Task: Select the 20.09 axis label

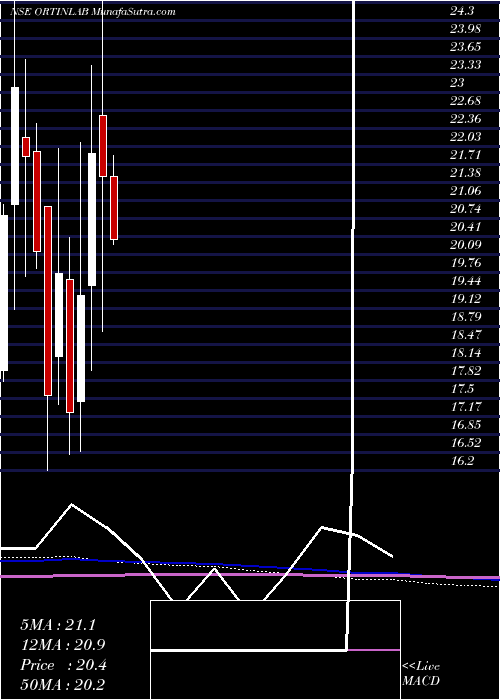Action: click(x=465, y=245)
